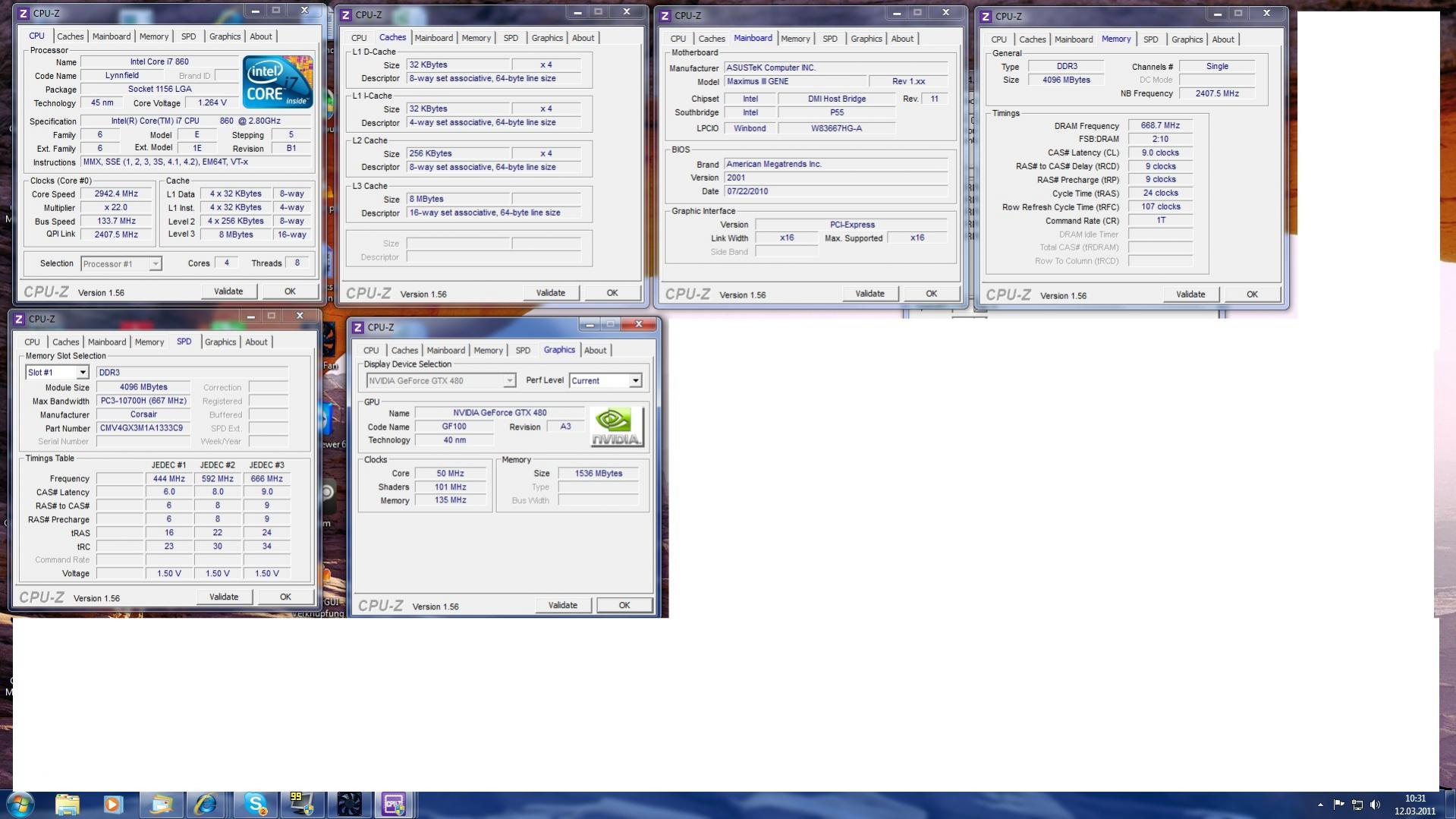Viewport: 1456px width, 819px height.
Task: Switch to Caches tab in SPD window
Action: pos(65,342)
